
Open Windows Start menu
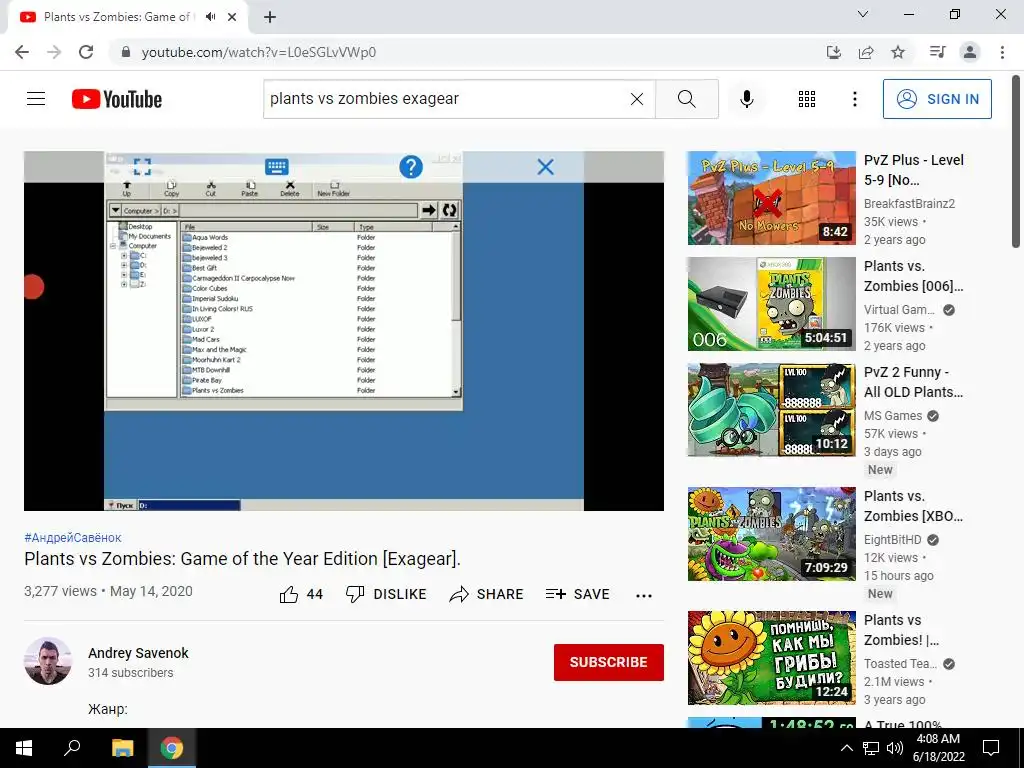24,748
